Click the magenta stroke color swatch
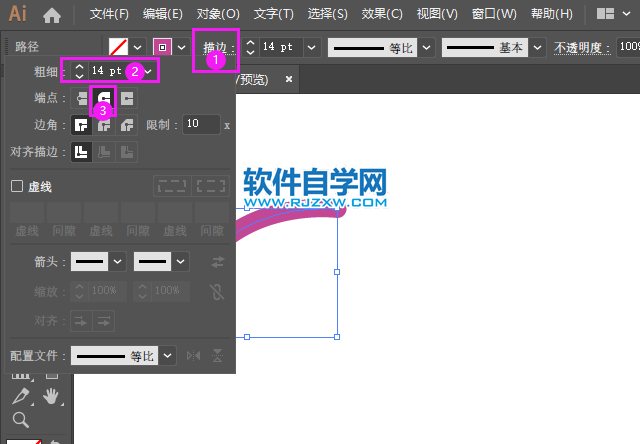Screen dimensions: 640x444 tap(162, 47)
